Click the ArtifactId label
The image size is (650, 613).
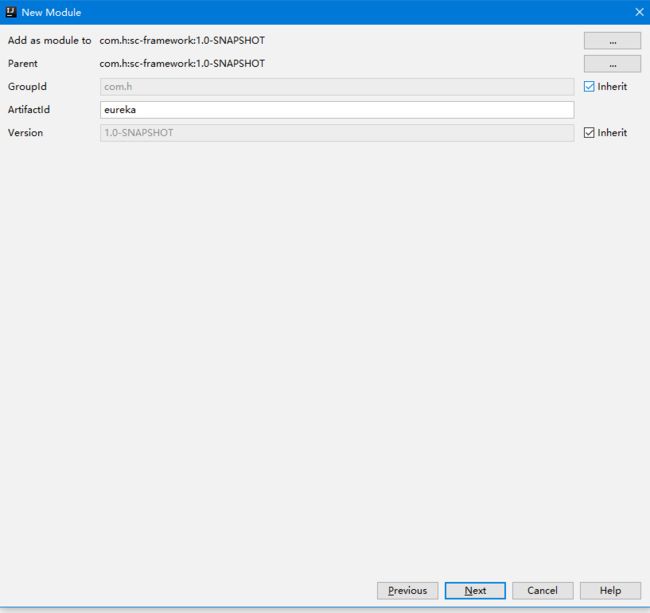tap(29, 109)
